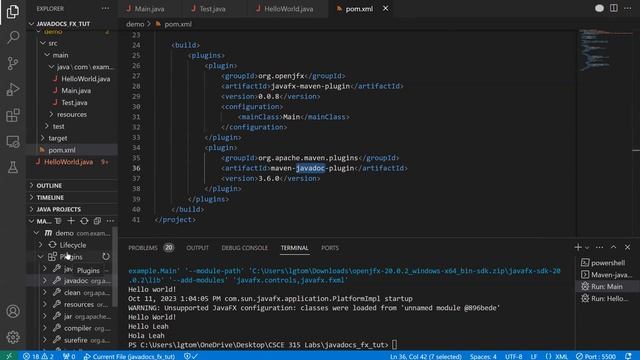Viewport: 640px width, 360px height.
Task: Click Port: 5500 Live Server status
Action: 596,356
